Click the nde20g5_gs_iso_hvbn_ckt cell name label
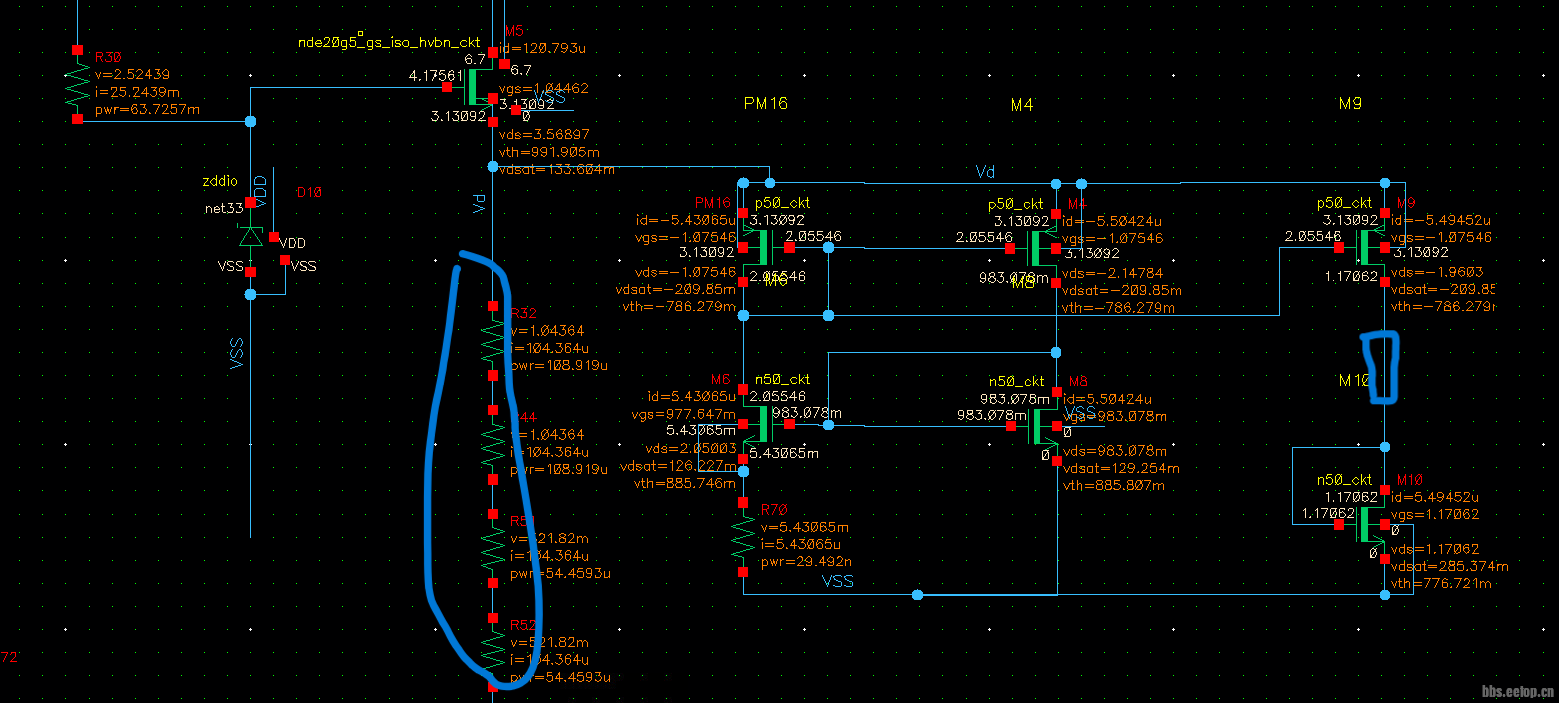1559x703 pixels. pyautogui.click(x=389, y=44)
